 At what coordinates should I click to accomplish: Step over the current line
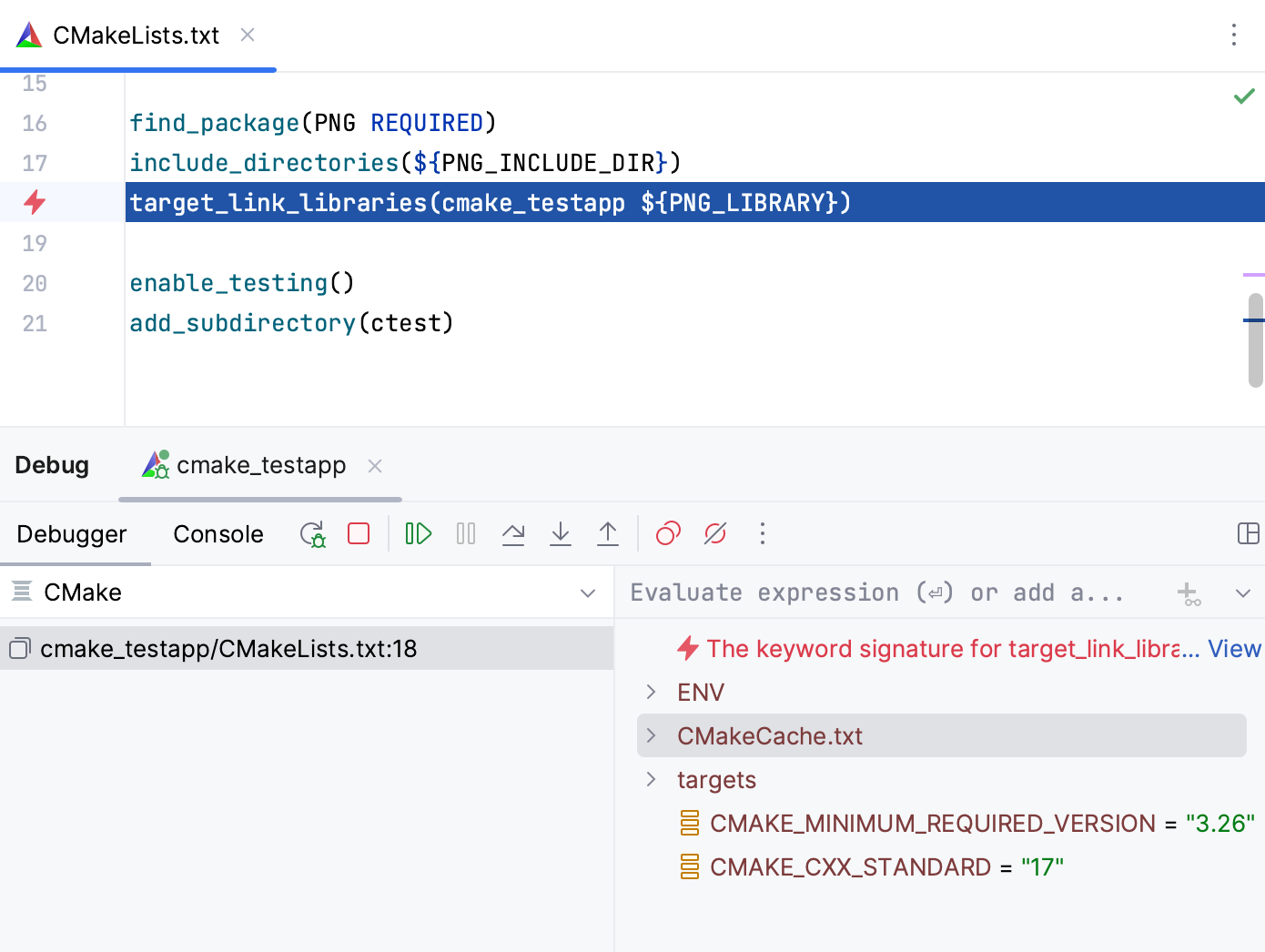513,533
